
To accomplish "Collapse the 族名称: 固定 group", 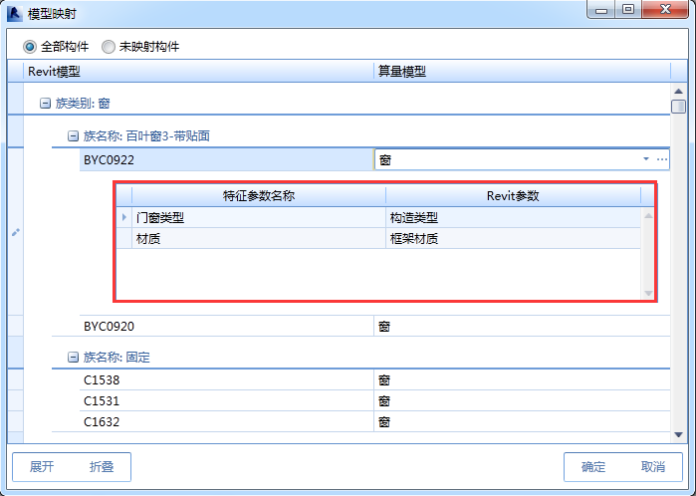I will tap(73, 357).
